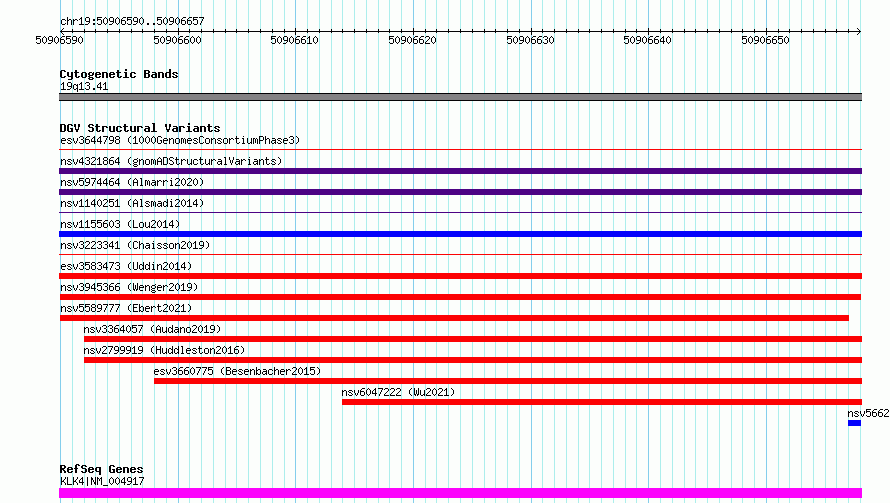
Task: Click the nsv1155603 Lou2014 label
Action: point(120,224)
